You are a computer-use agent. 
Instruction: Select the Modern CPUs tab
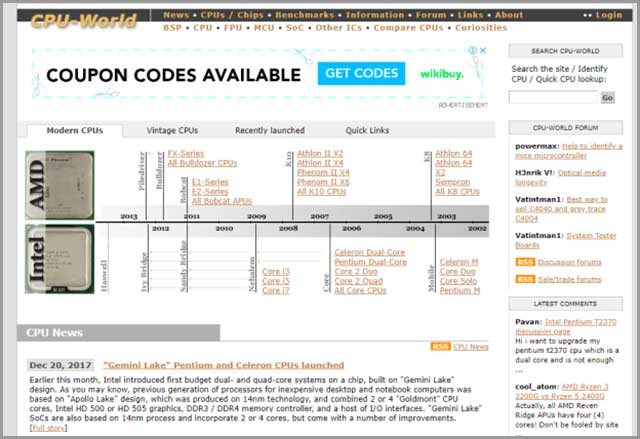coord(75,131)
